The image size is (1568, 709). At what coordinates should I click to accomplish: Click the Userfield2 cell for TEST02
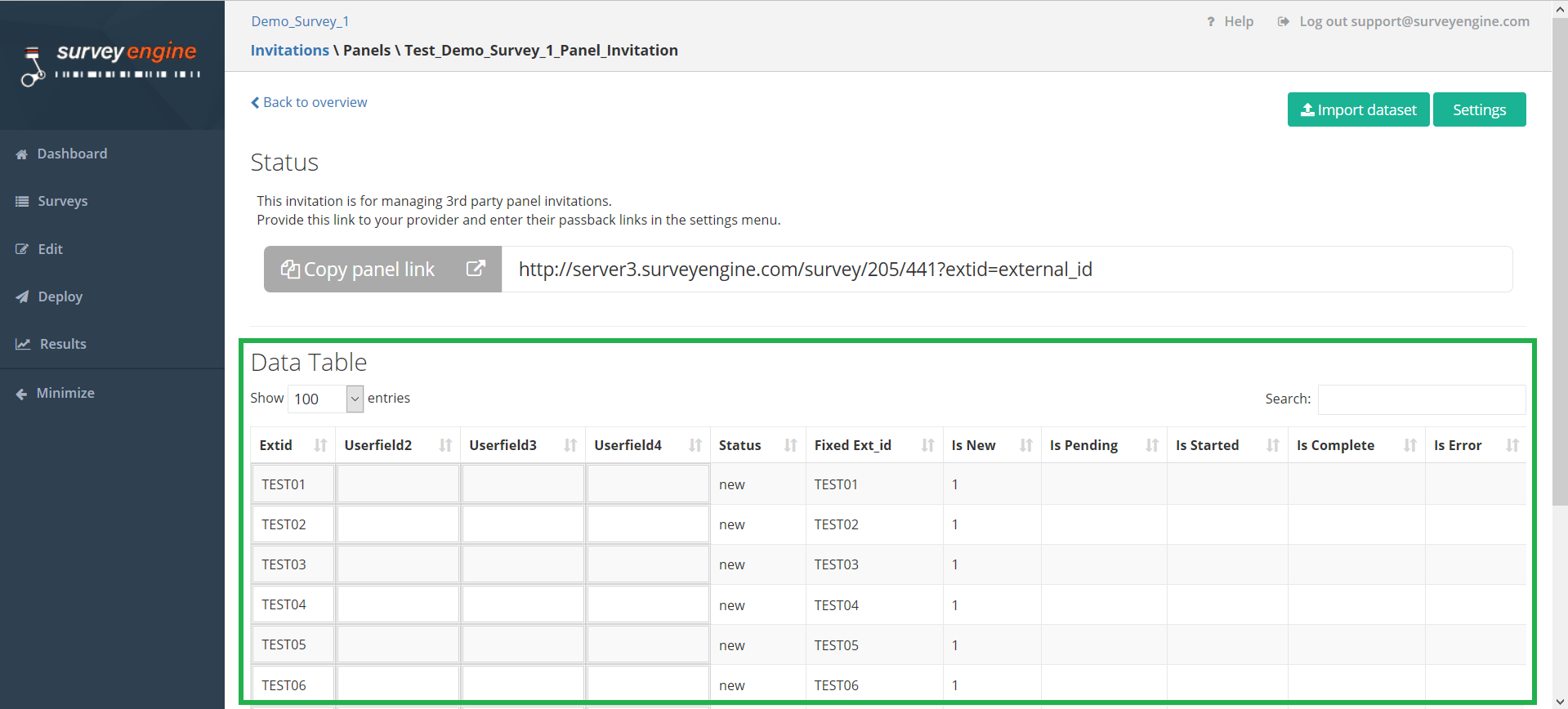[398, 524]
